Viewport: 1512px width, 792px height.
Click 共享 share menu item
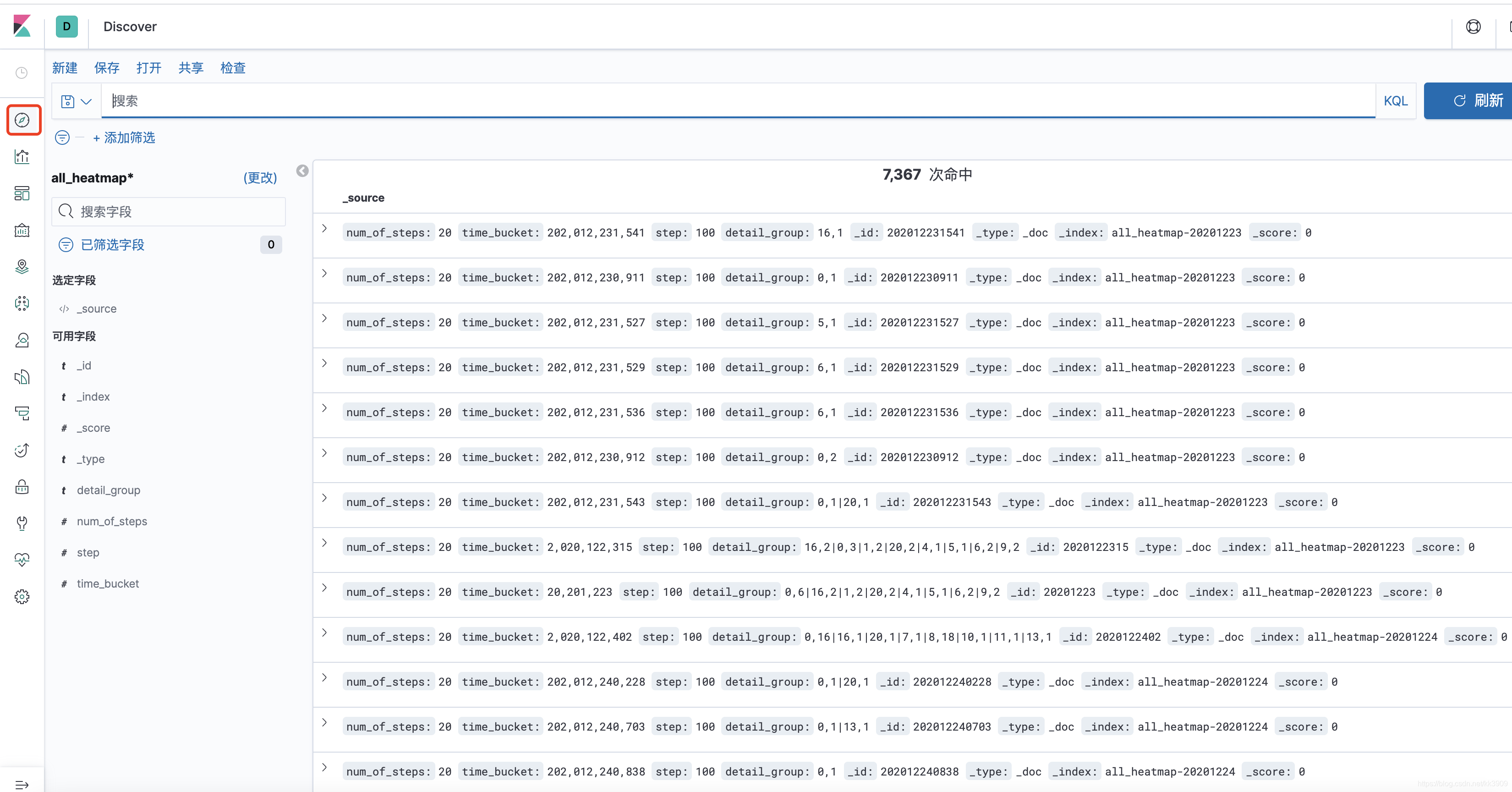point(192,67)
